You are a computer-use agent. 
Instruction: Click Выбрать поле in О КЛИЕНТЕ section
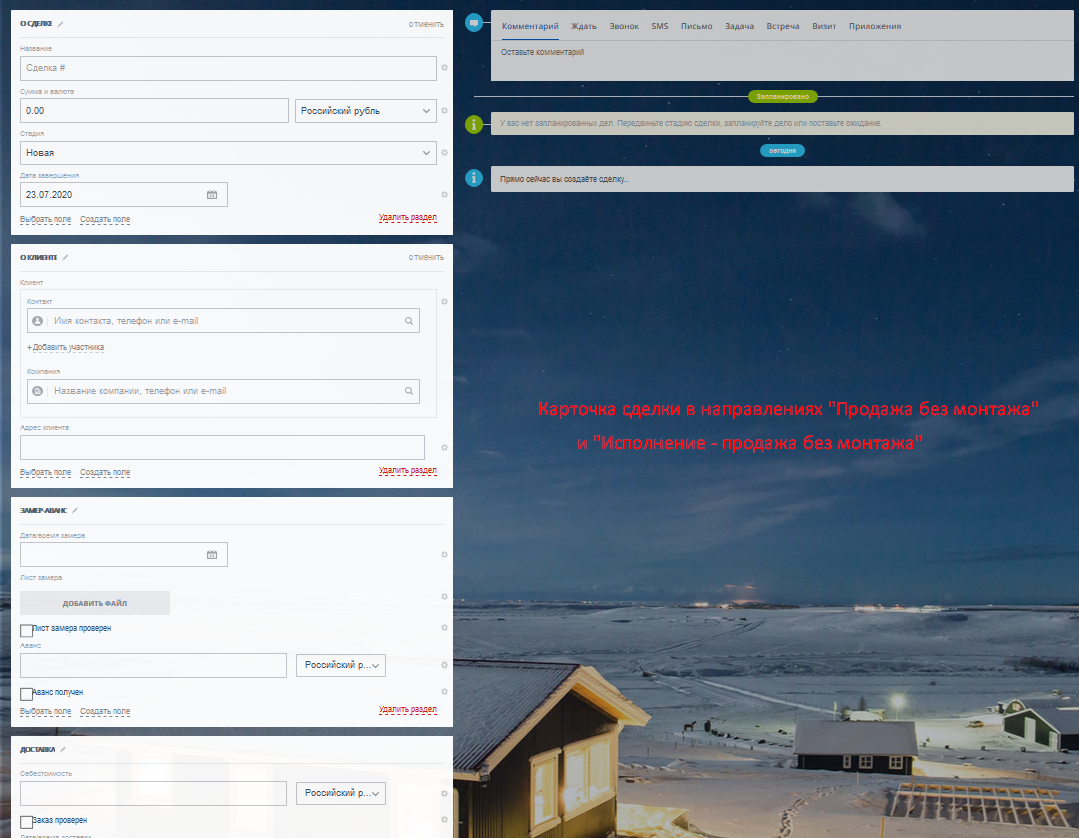(x=45, y=473)
